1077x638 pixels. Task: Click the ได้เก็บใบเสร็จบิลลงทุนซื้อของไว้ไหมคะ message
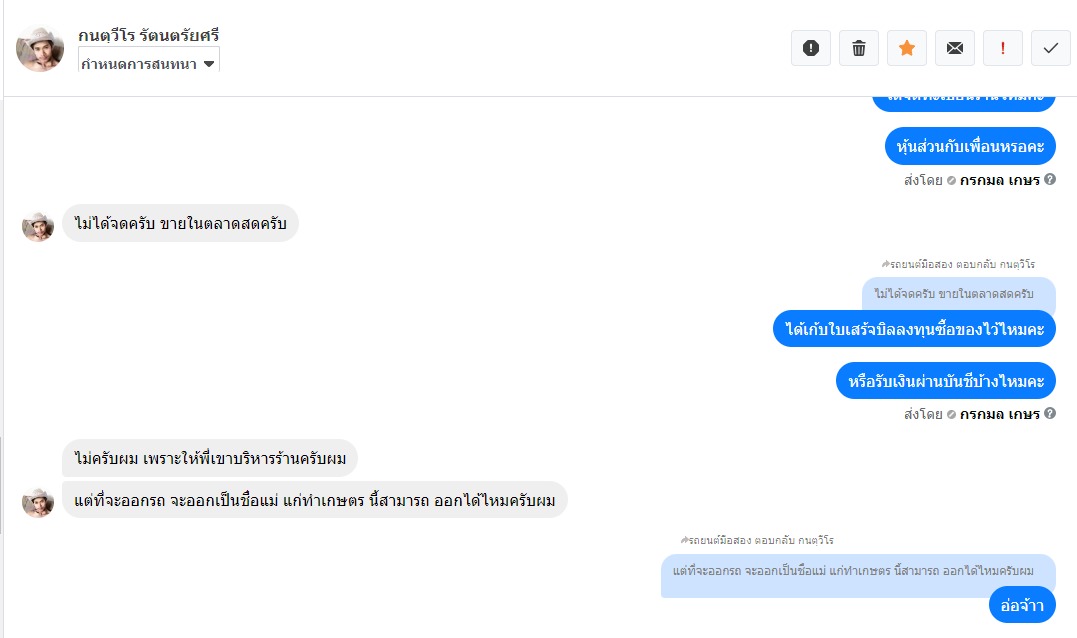point(914,329)
